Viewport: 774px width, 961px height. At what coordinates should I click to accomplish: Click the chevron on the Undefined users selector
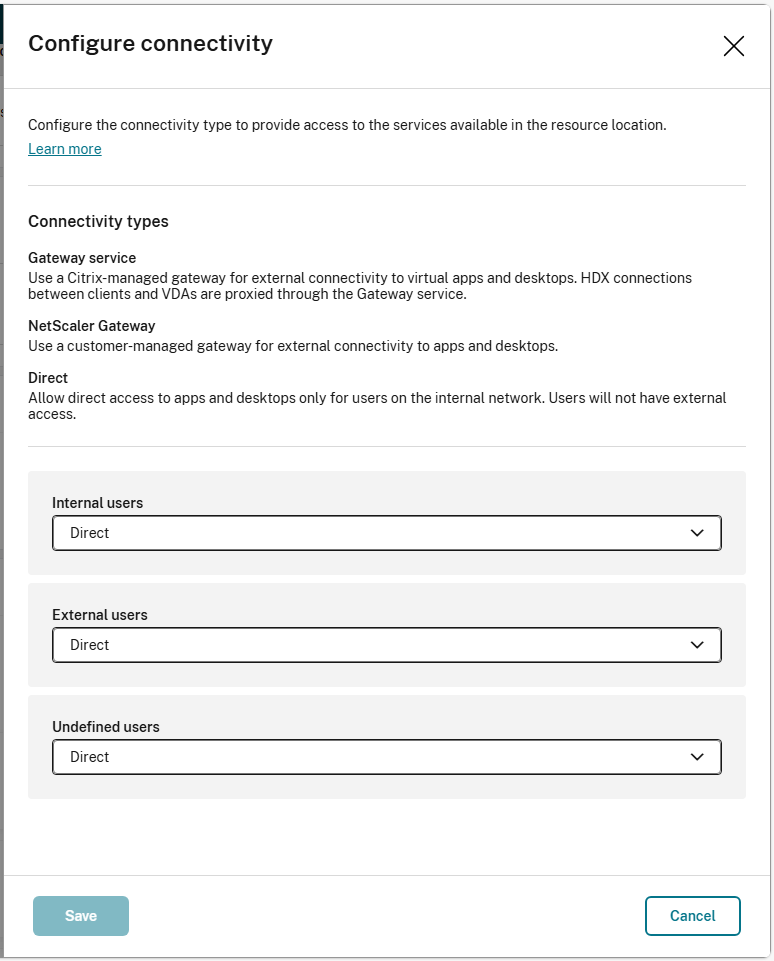697,757
